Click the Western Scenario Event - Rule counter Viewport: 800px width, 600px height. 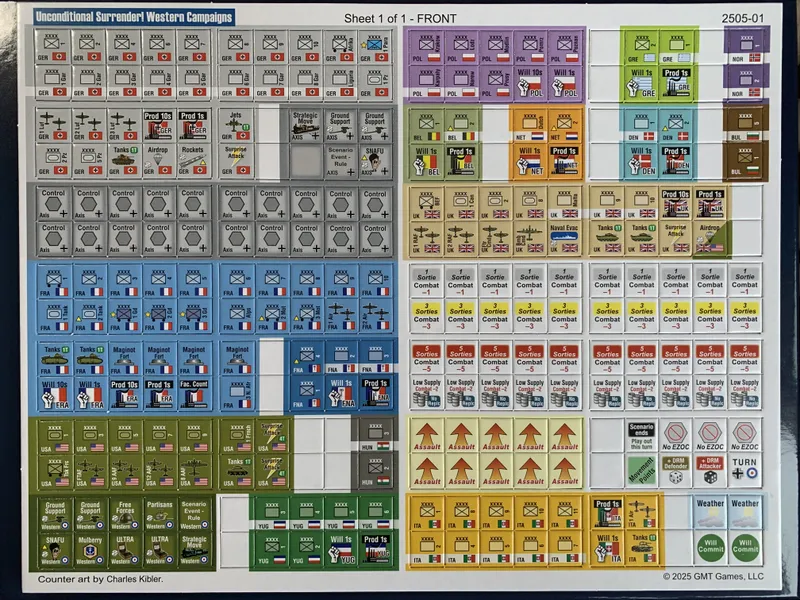click(194, 514)
